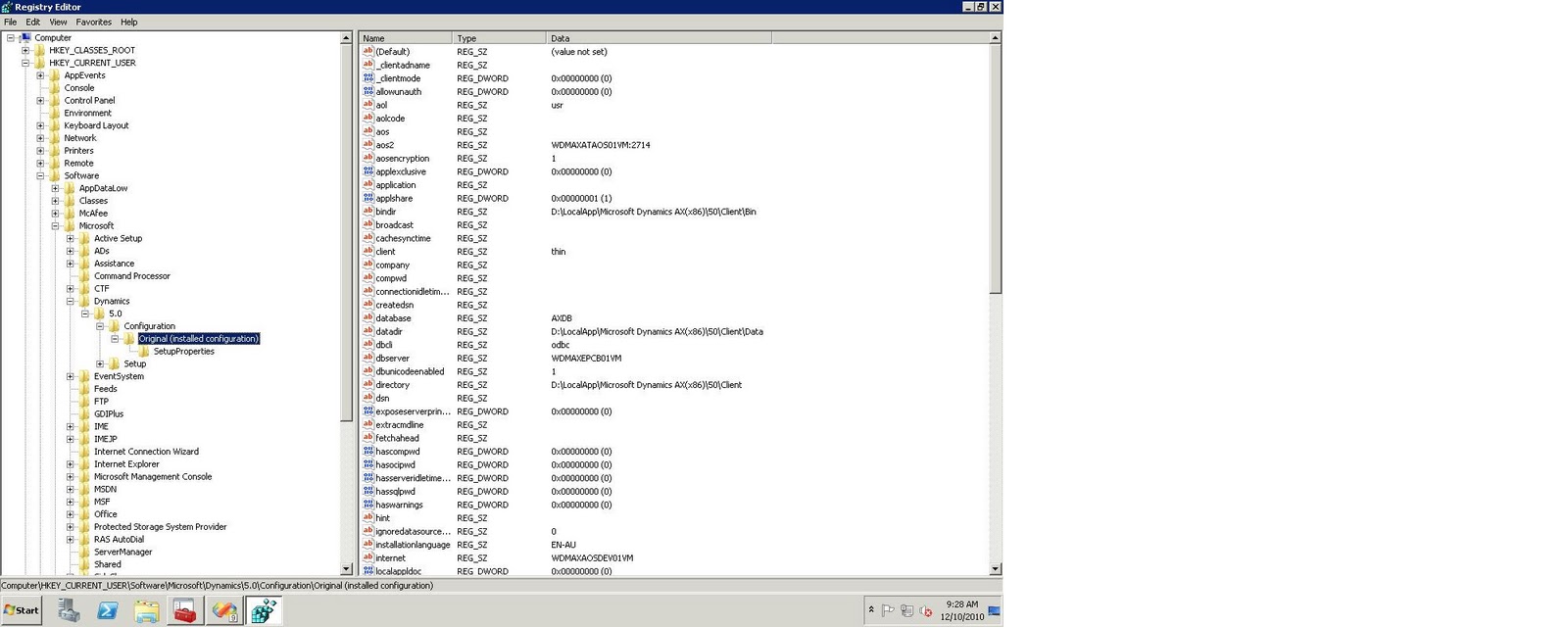Click the DWORD icon beside applshare
1568x627 pixels.
click(x=368, y=198)
